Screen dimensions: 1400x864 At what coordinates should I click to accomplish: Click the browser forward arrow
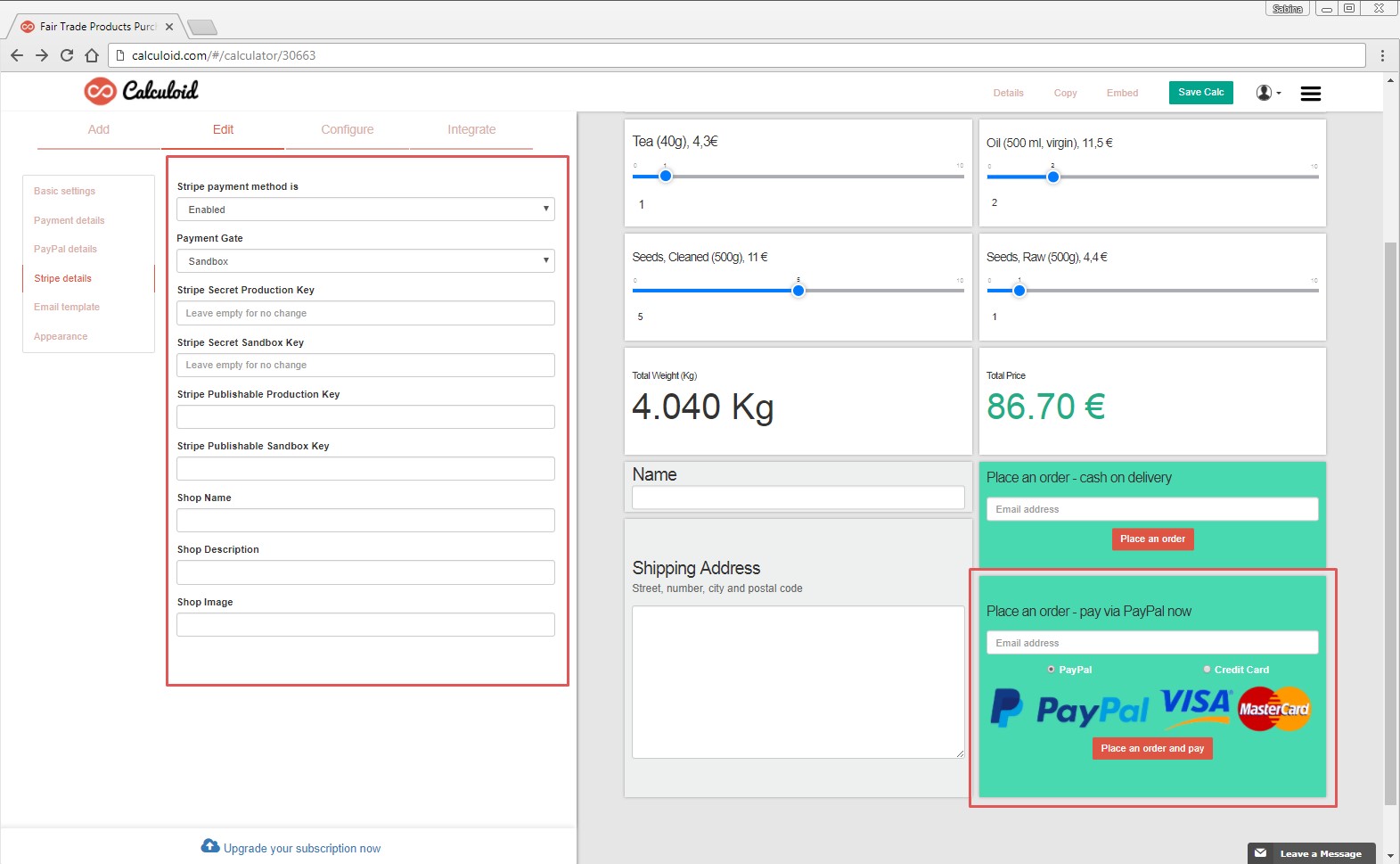42,55
